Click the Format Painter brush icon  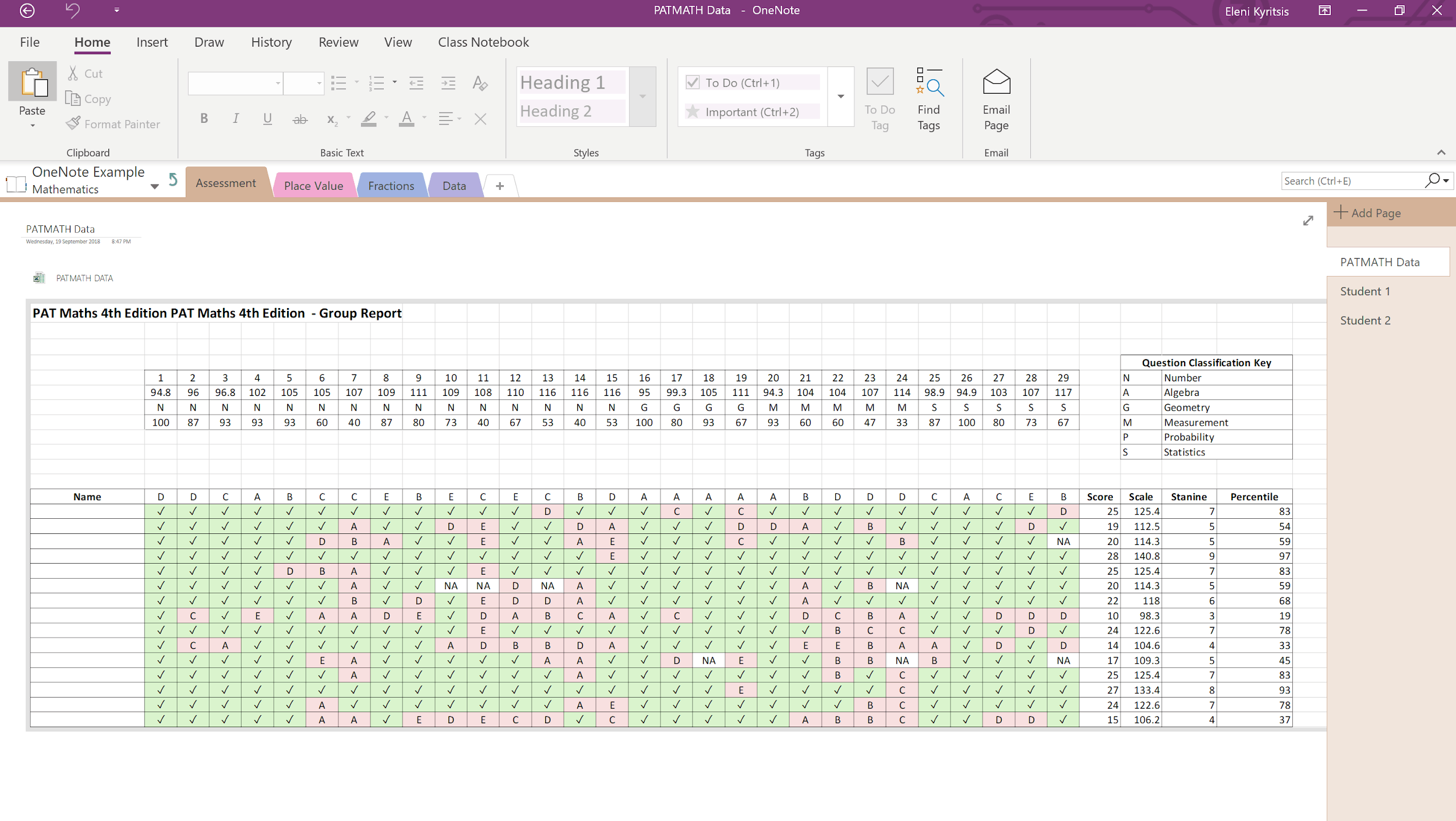click(73, 123)
